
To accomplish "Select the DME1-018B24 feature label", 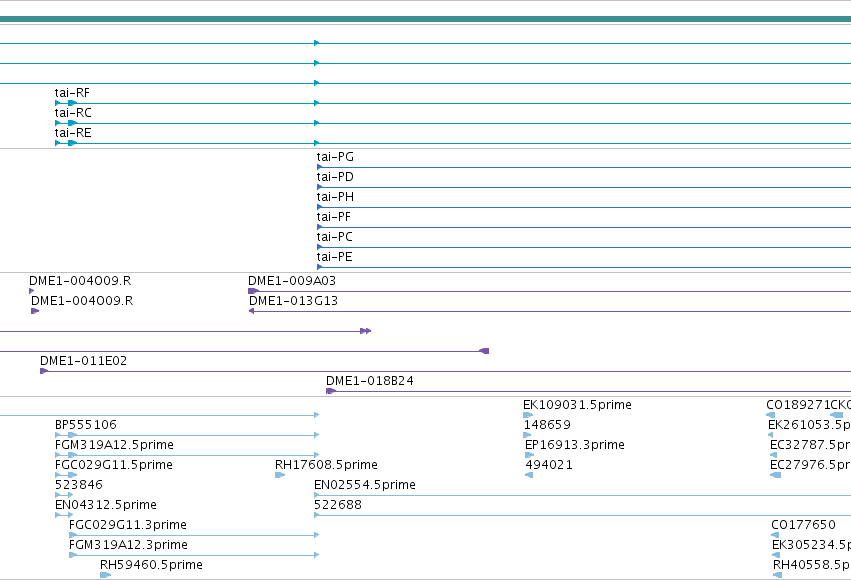I will click(x=370, y=381).
